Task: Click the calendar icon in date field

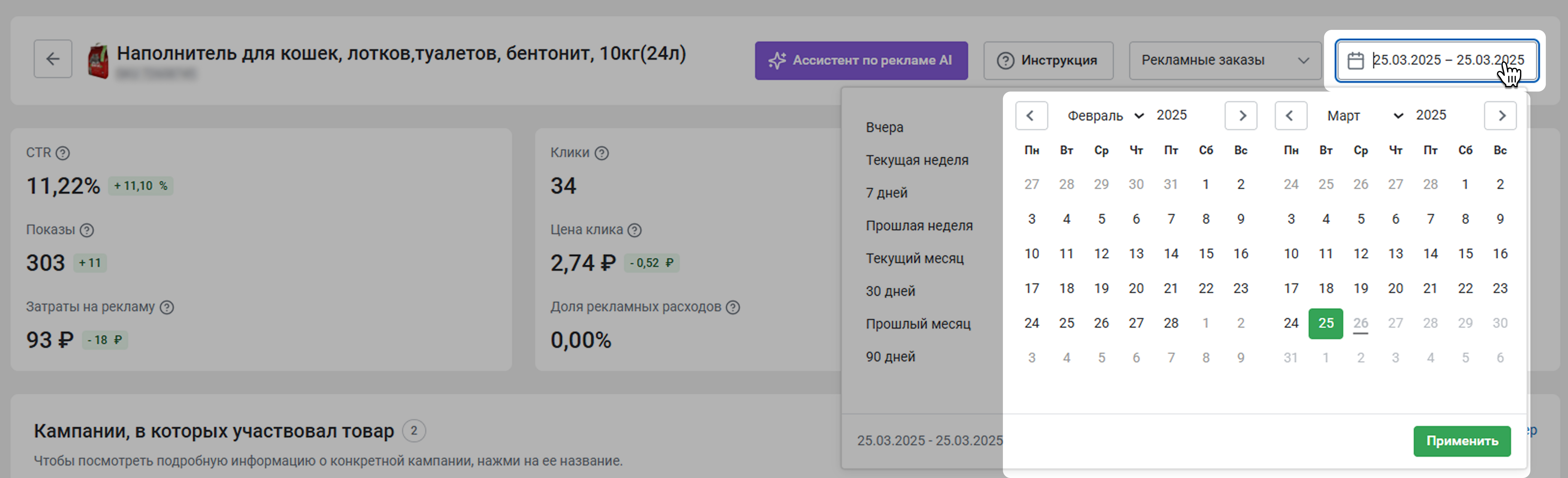Action: [x=1356, y=60]
